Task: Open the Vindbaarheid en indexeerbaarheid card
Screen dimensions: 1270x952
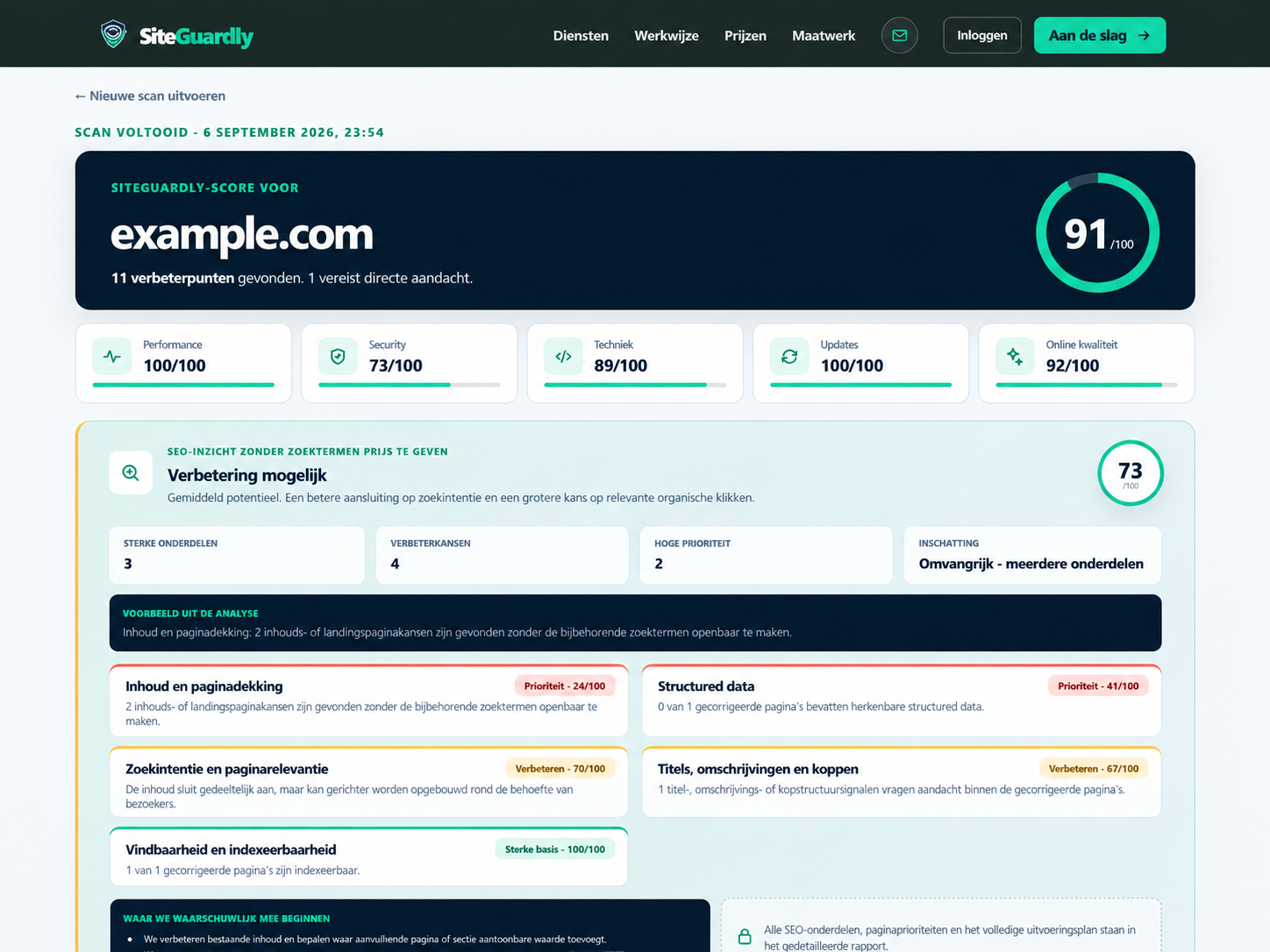Action: (x=369, y=857)
